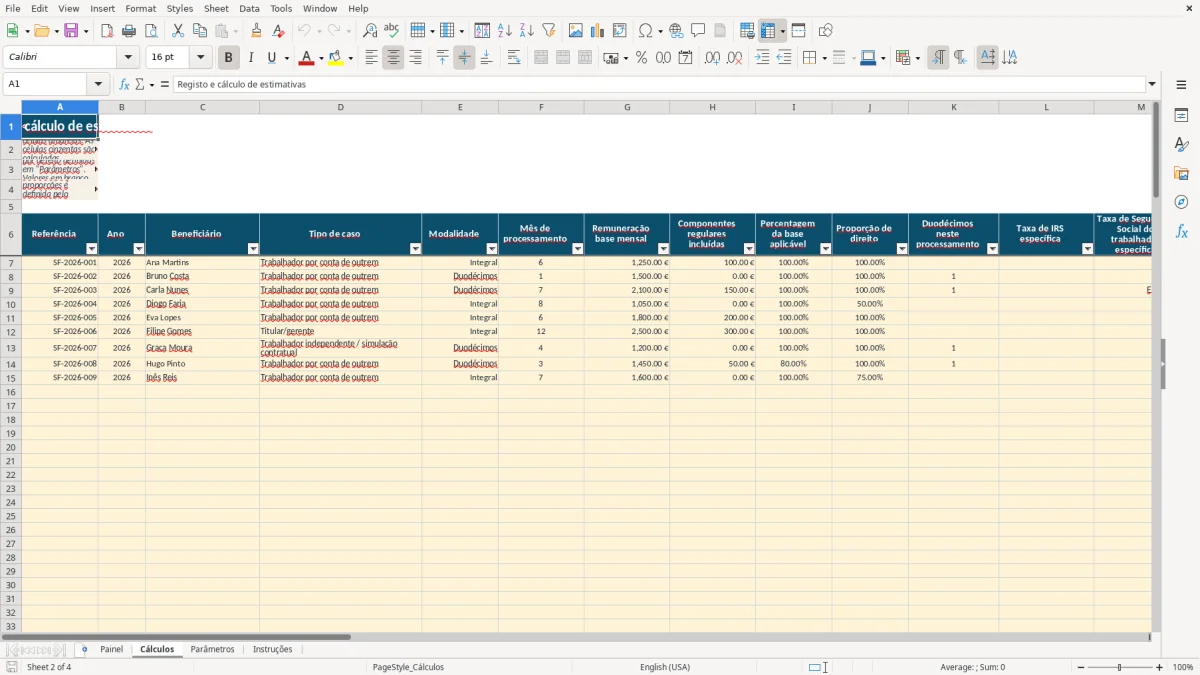Switch to the Painel sheet tab
Viewport: 1200px width, 675px height.
coord(112,649)
